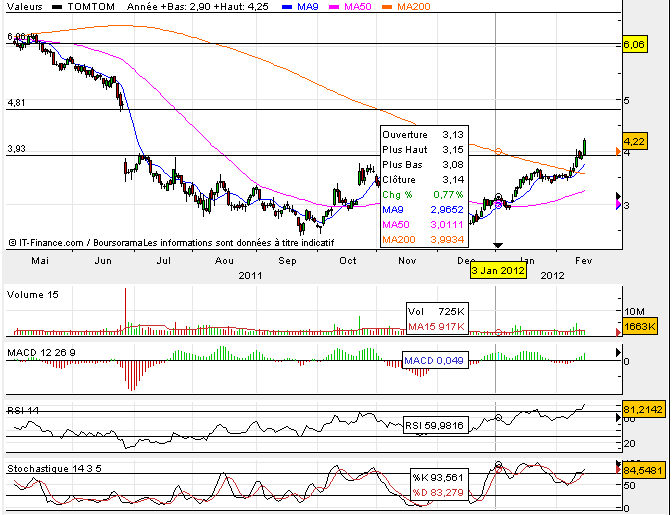Click the 'Mai' month axis label
This screenshot has width=672, height=515.
point(40,261)
